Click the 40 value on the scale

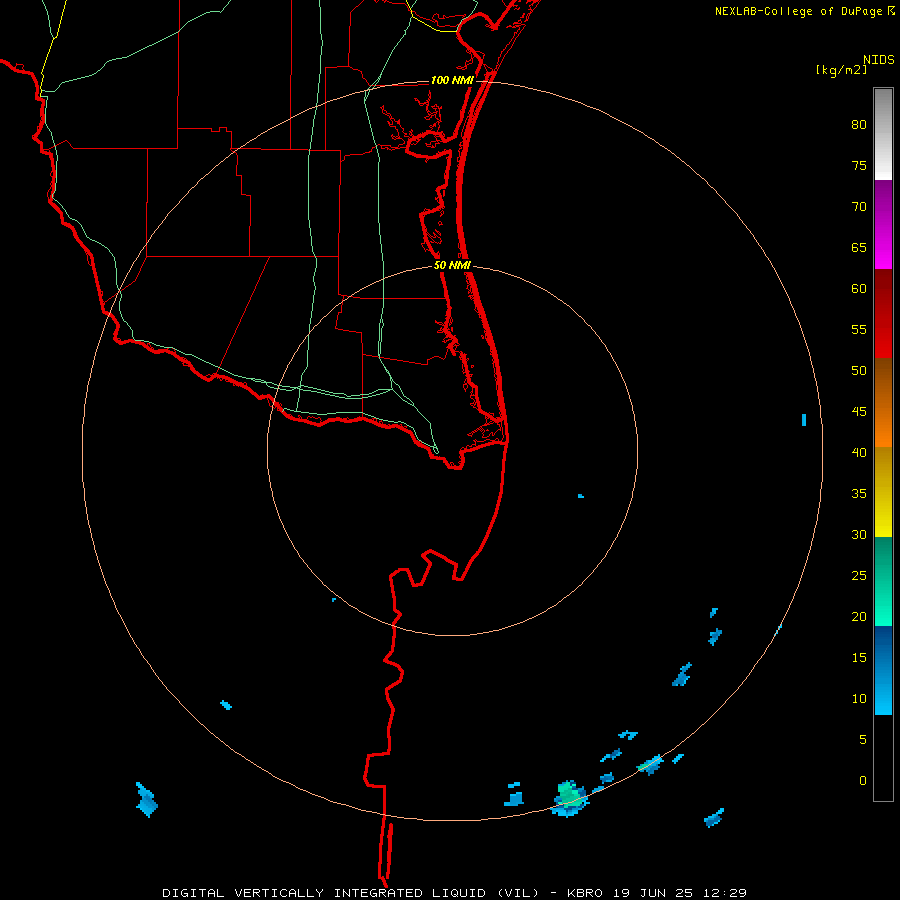[x=859, y=452]
